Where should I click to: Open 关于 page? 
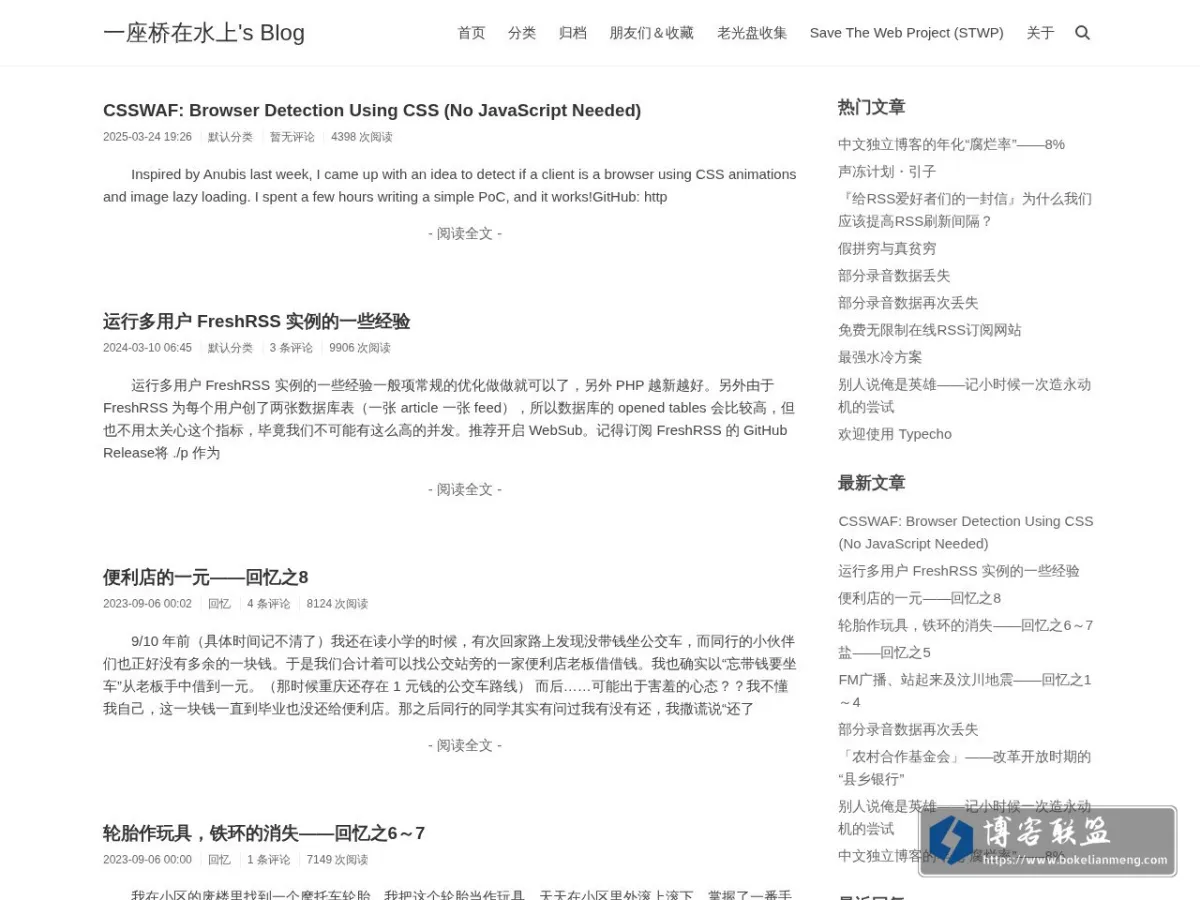click(1040, 33)
